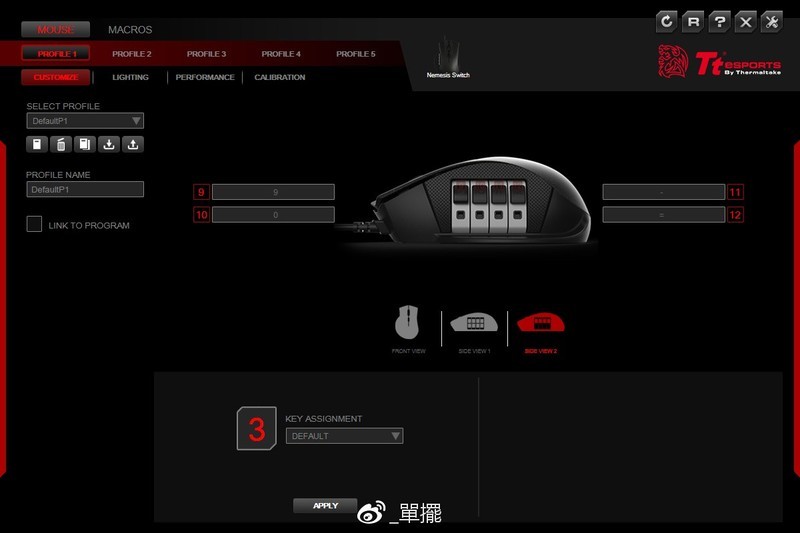Click the button 9 assignment field

(x=273, y=192)
